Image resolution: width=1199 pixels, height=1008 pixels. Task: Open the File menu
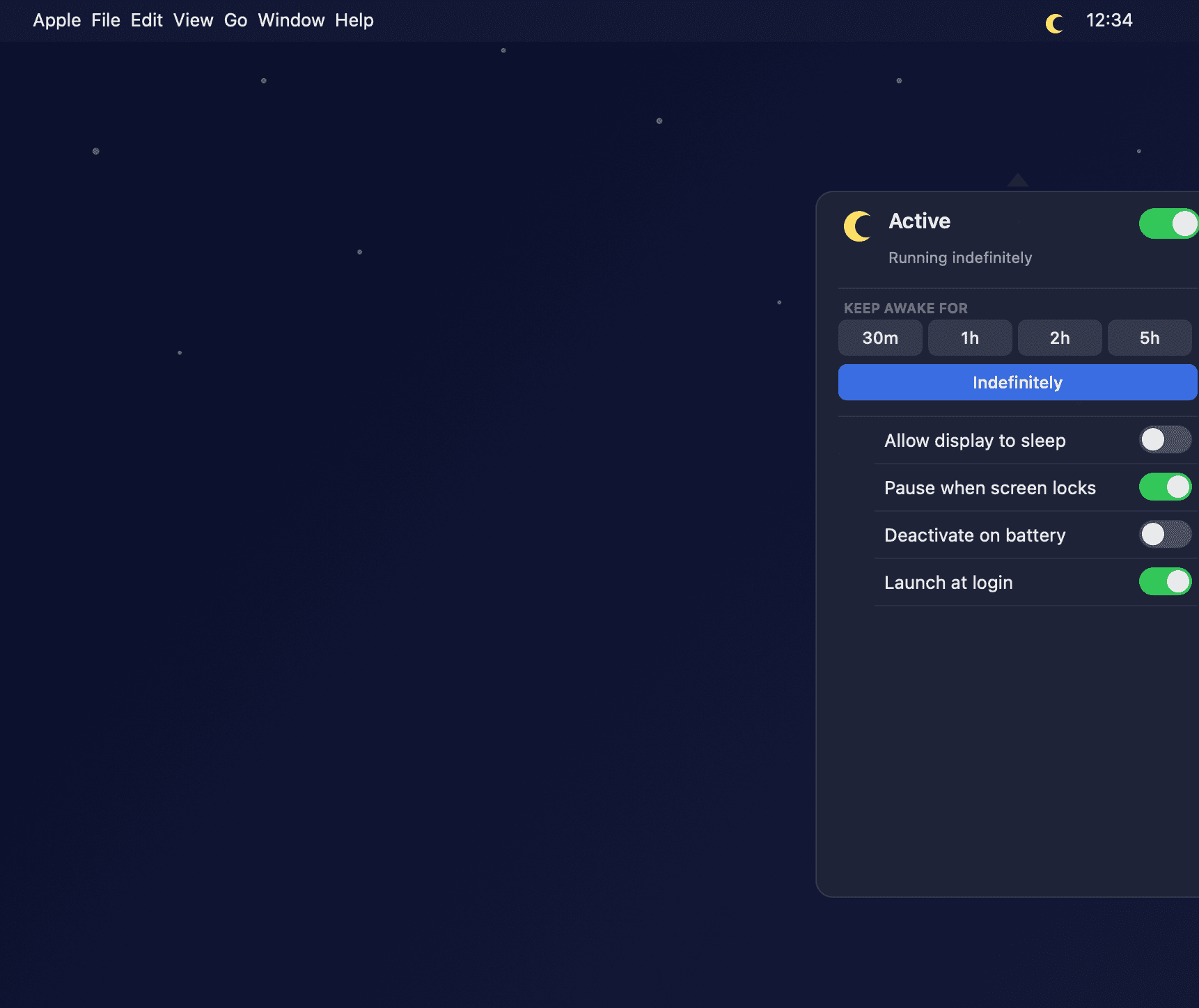106,20
